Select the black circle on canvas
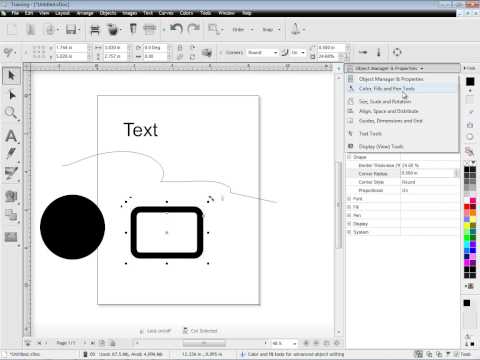This screenshot has width=480, height=360. click(x=72, y=227)
